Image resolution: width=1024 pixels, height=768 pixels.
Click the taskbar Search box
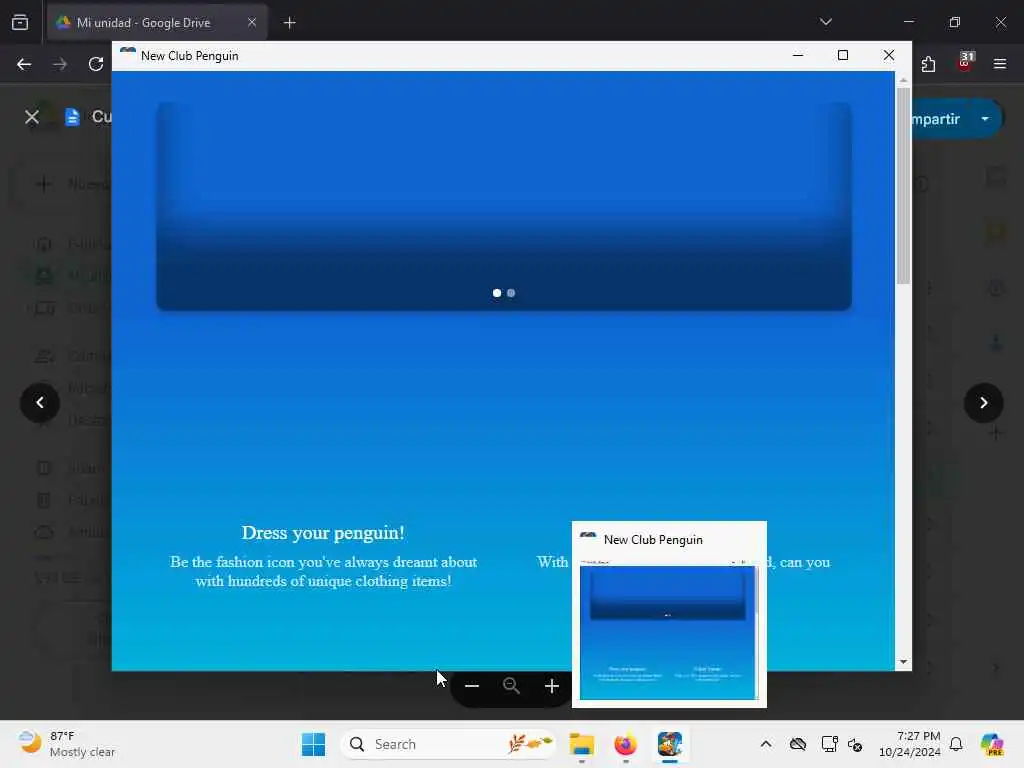(x=448, y=744)
